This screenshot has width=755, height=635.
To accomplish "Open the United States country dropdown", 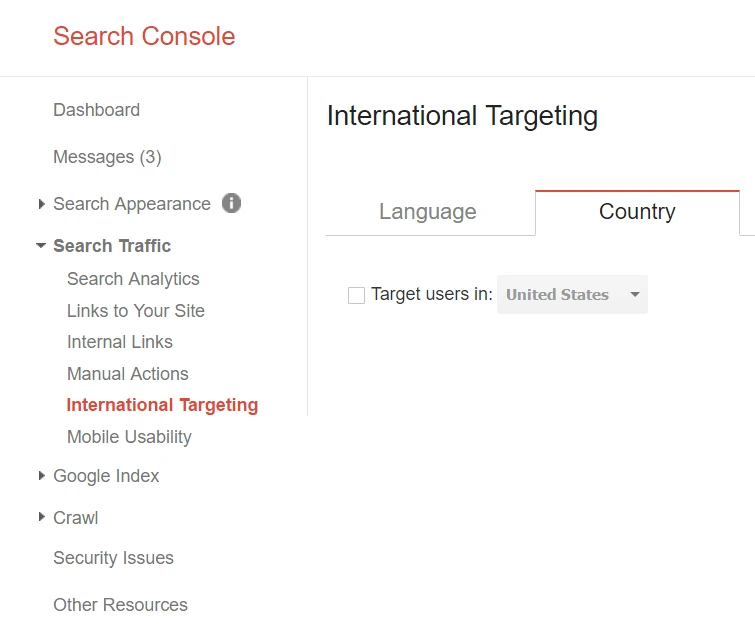I will pos(573,295).
